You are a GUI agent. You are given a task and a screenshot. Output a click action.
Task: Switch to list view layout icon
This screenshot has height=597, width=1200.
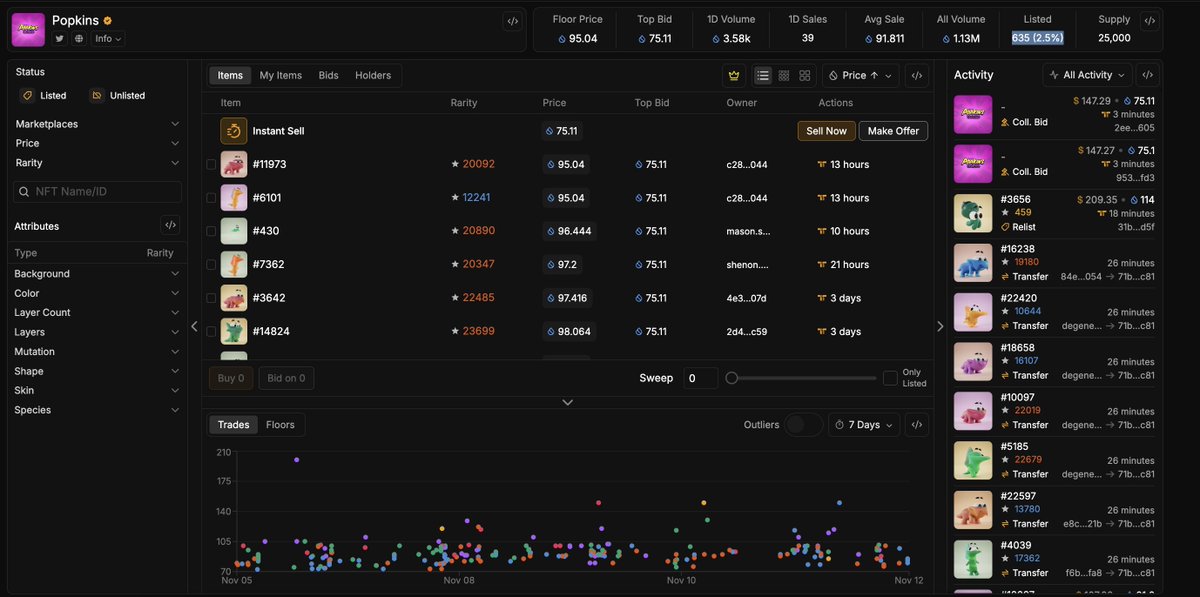(763, 75)
